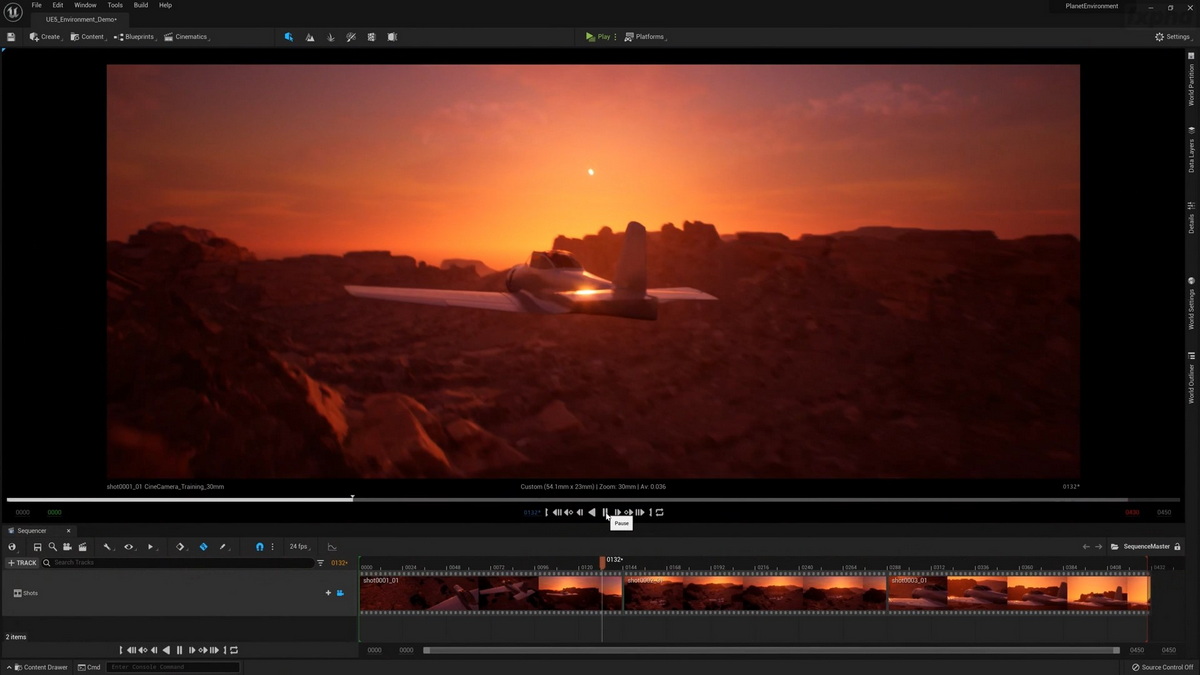
Task: Click the Unreal Engine logo icon
Action: coord(13,12)
